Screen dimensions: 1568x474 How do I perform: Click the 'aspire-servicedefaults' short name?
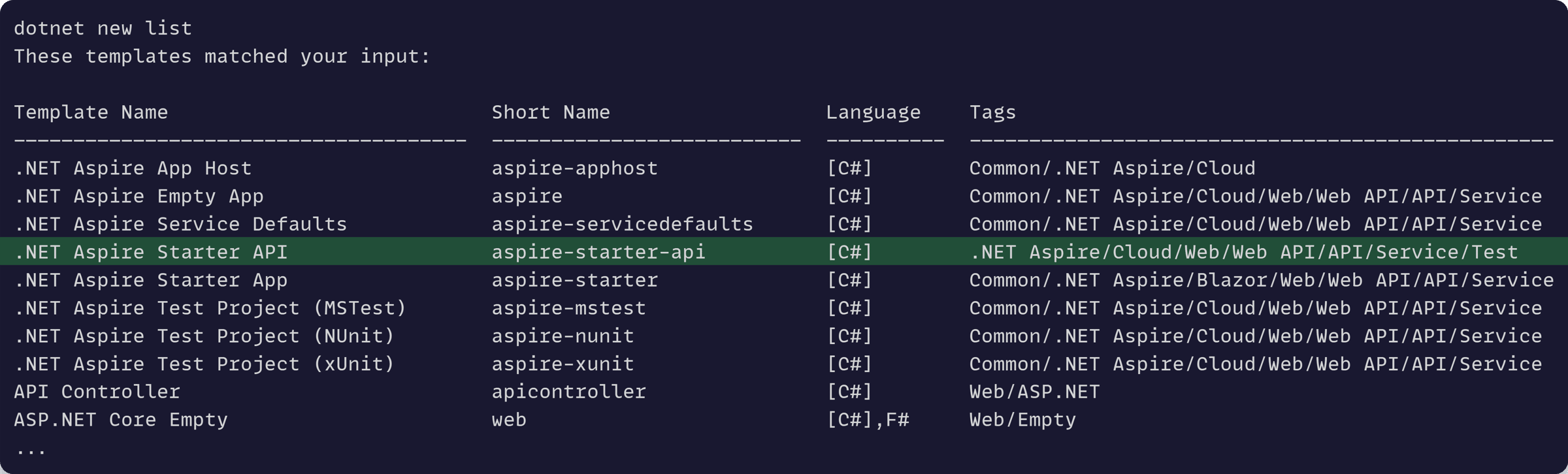pos(622,225)
